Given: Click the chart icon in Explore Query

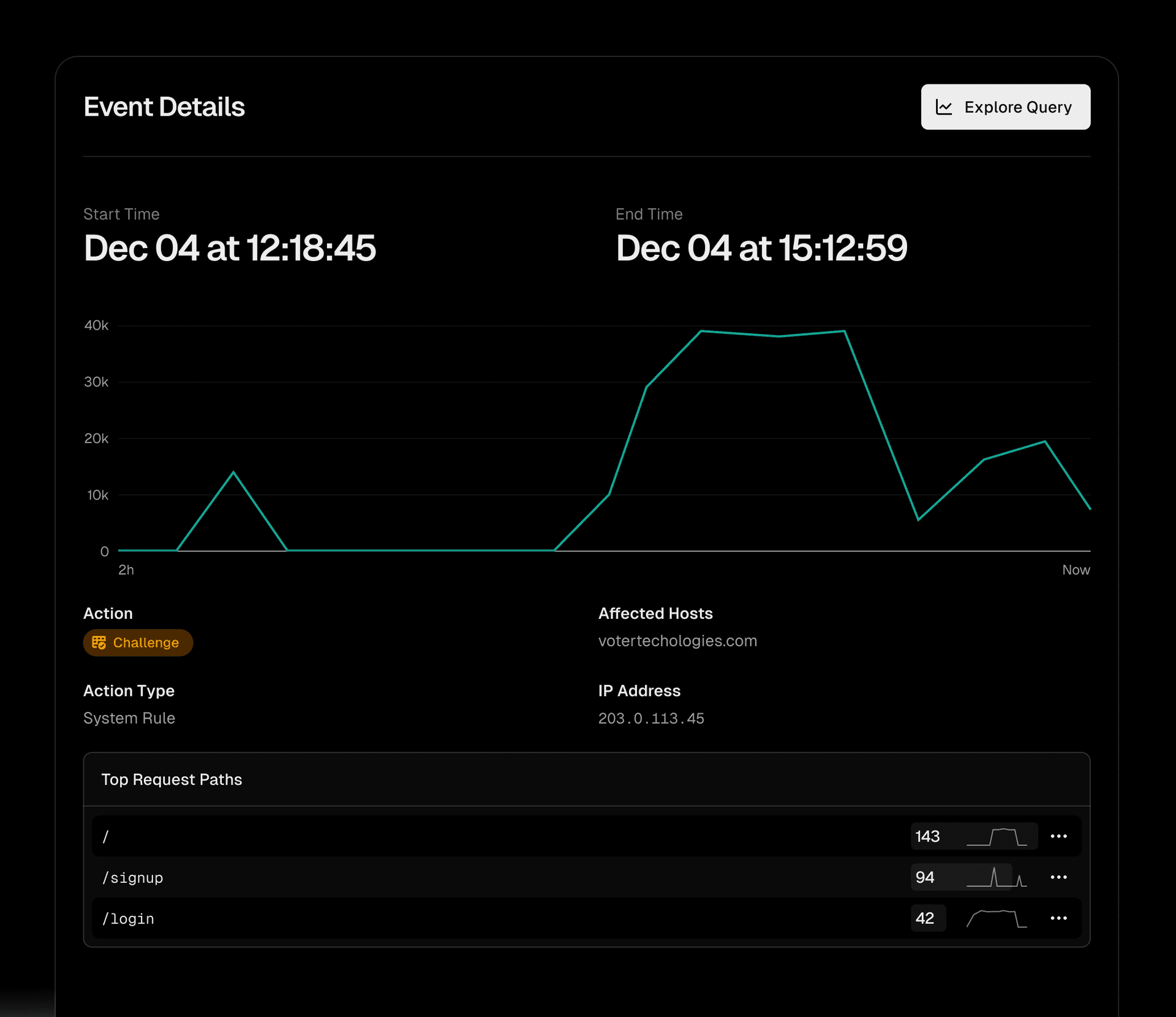Looking at the screenshot, I should point(944,107).
